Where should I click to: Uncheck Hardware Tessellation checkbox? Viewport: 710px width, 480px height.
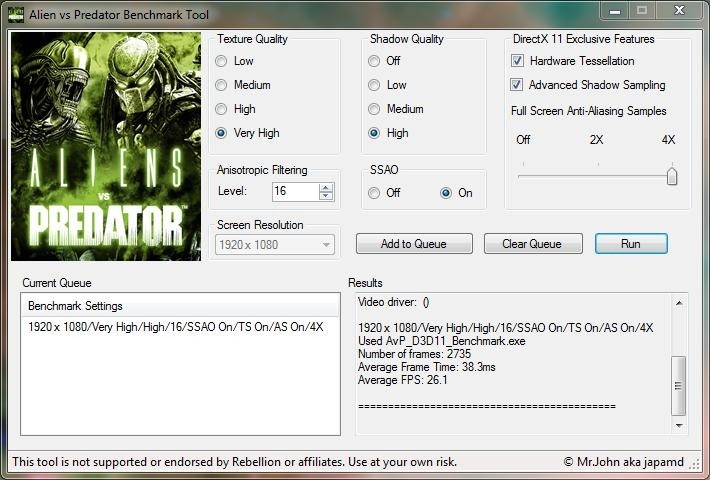tap(518, 61)
